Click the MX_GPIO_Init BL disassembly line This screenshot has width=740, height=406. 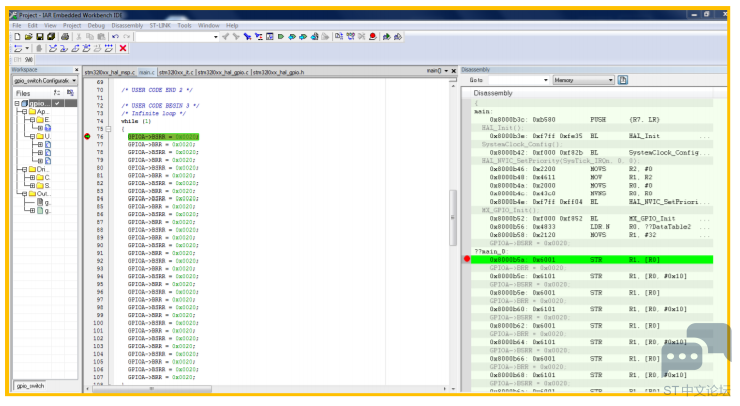pos(592,219)
